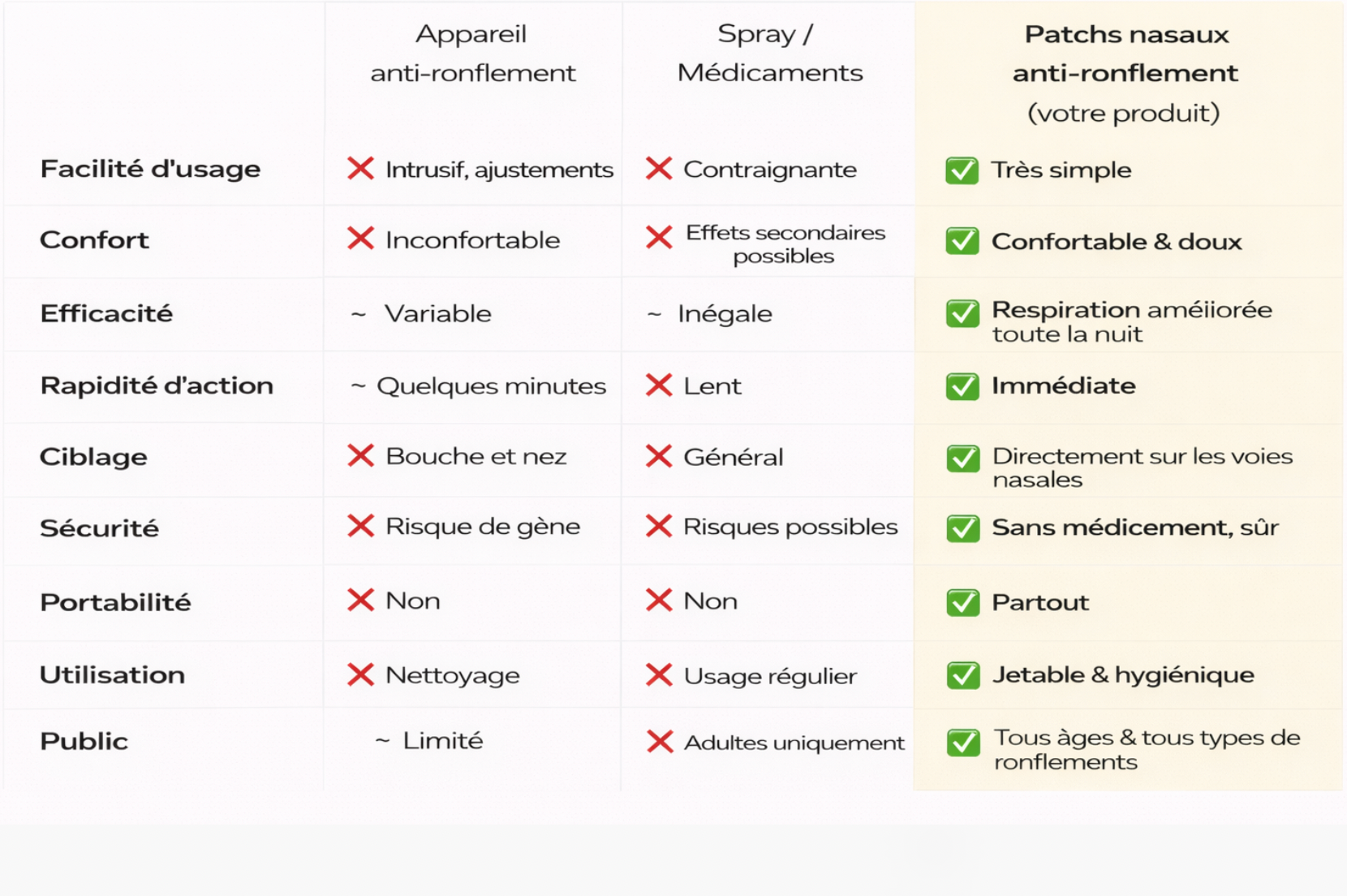1347x896 pixels.
Task: Click the red X beside Usage régulier
Action: coord(659,674)
